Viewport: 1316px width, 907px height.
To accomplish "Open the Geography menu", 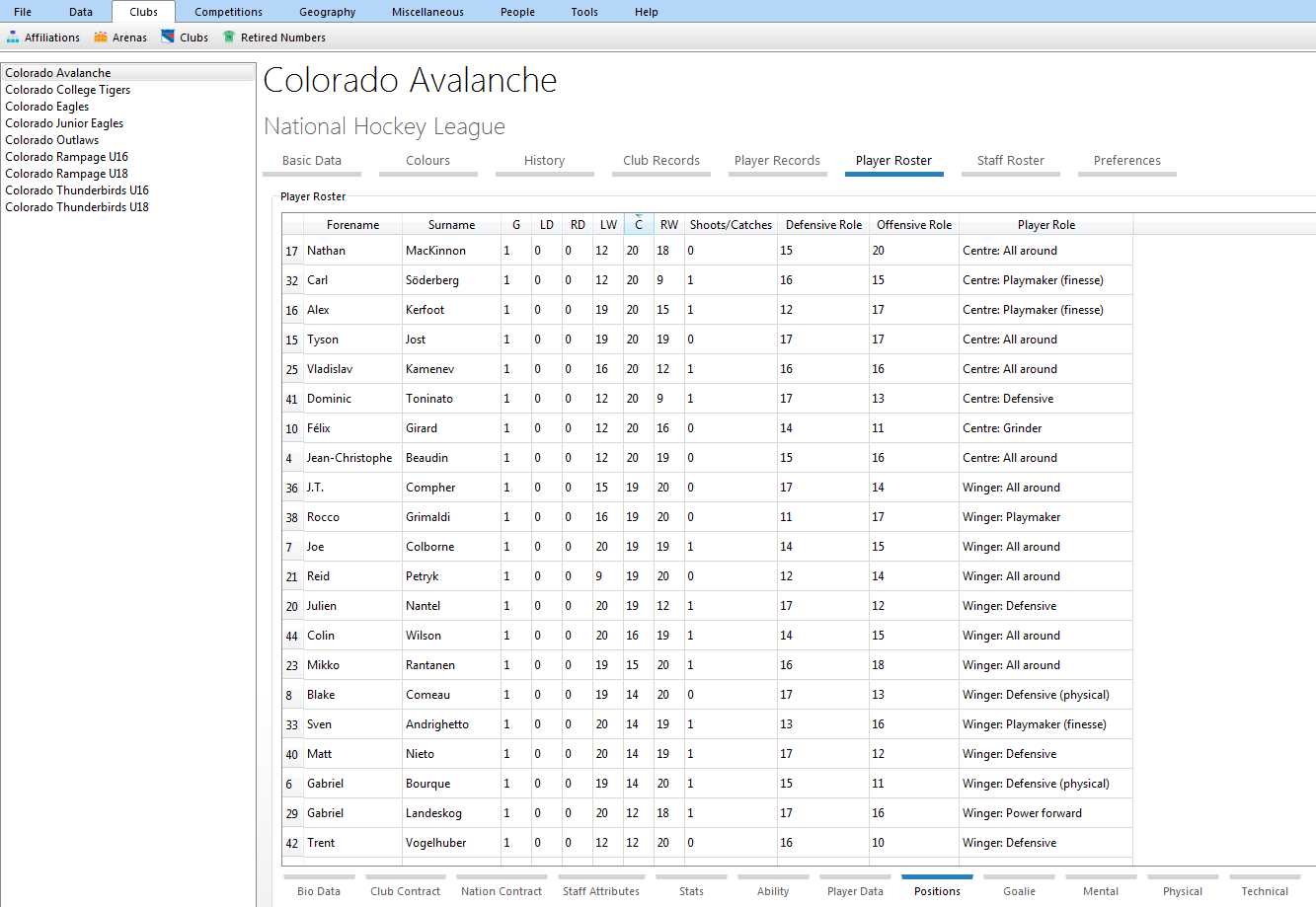I will tap(328, 12).
